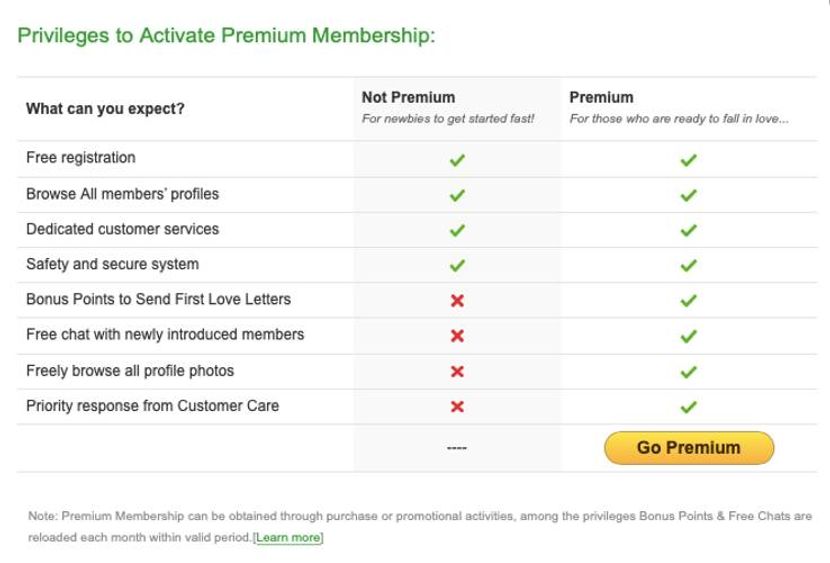Click Not Premium check for Free registration
The height and width of the screenshot is (563, 830).
click(457, 160)
